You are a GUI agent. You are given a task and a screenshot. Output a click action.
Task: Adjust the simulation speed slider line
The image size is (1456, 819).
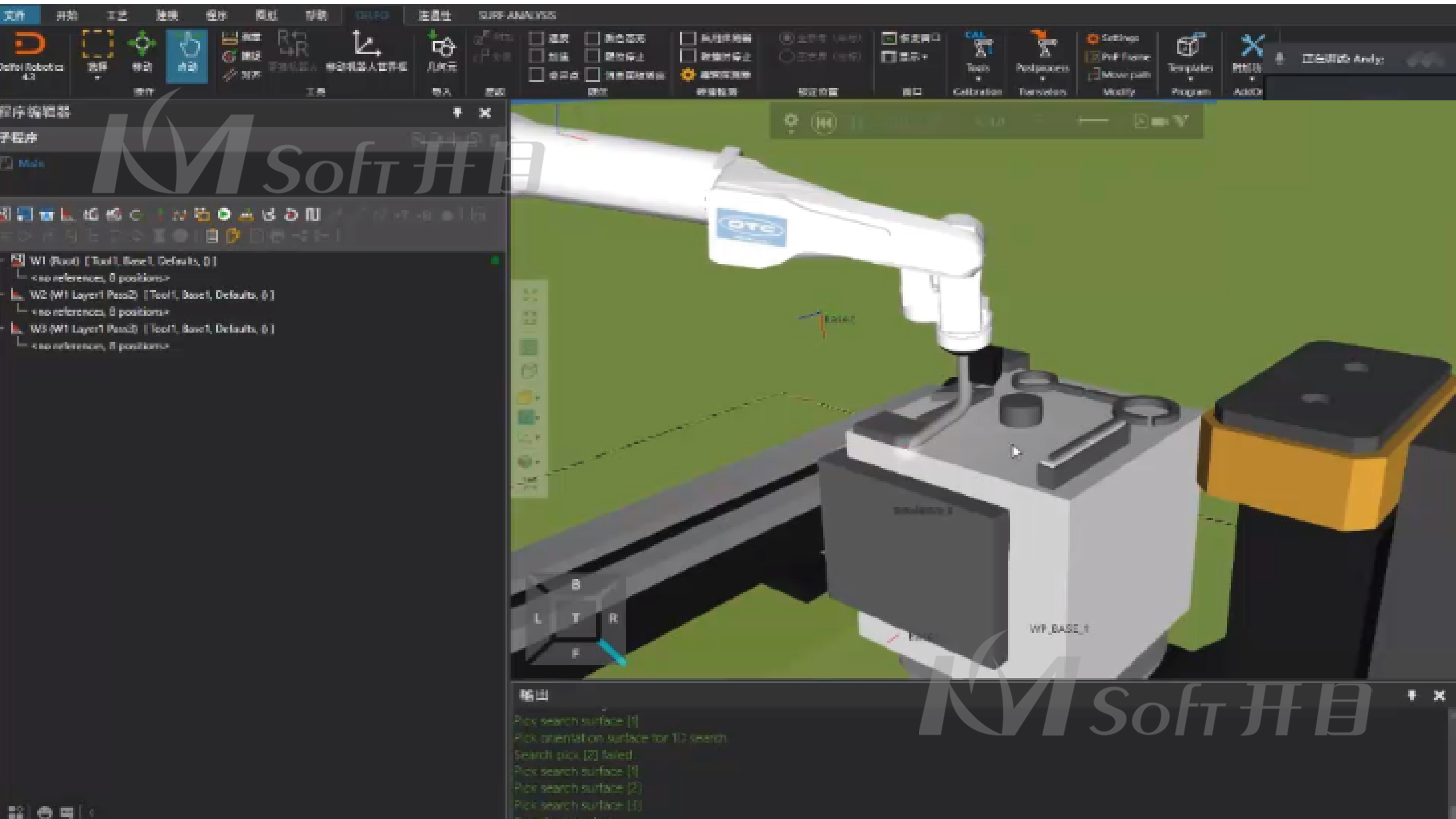point(1093,120)
